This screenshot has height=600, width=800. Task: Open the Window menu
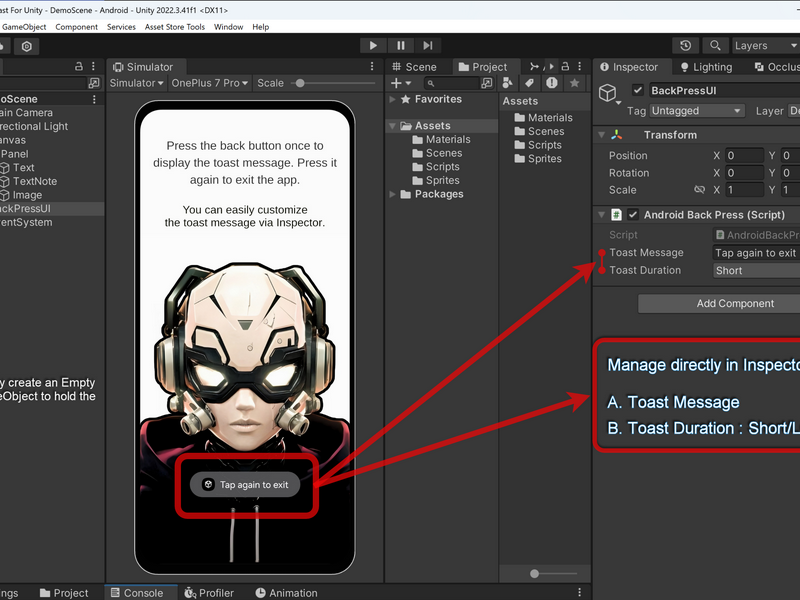point(228,27)
